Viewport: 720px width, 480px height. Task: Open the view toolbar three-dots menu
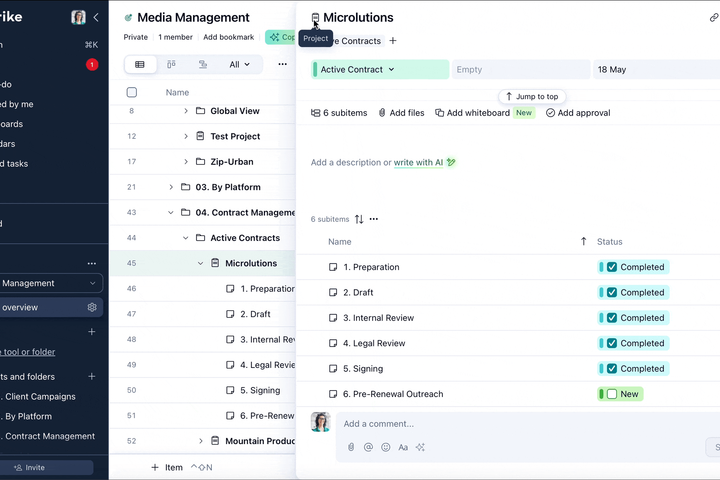point(282,64)
